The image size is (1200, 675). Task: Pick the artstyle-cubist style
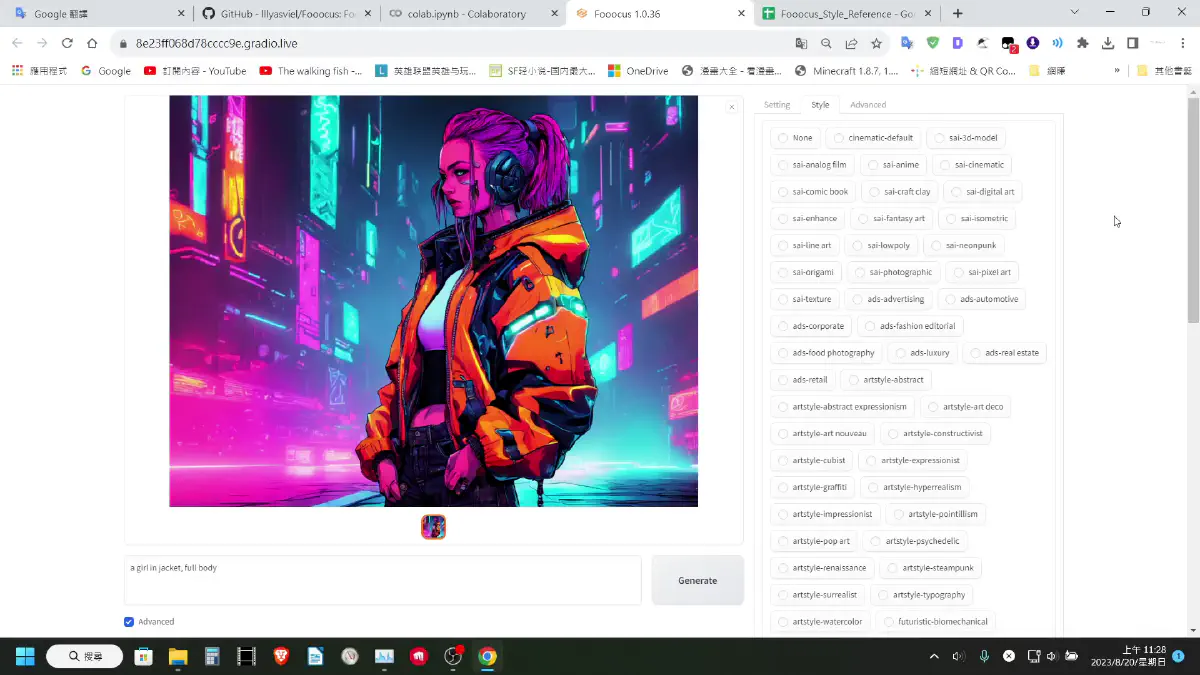[x=812, y=461]
